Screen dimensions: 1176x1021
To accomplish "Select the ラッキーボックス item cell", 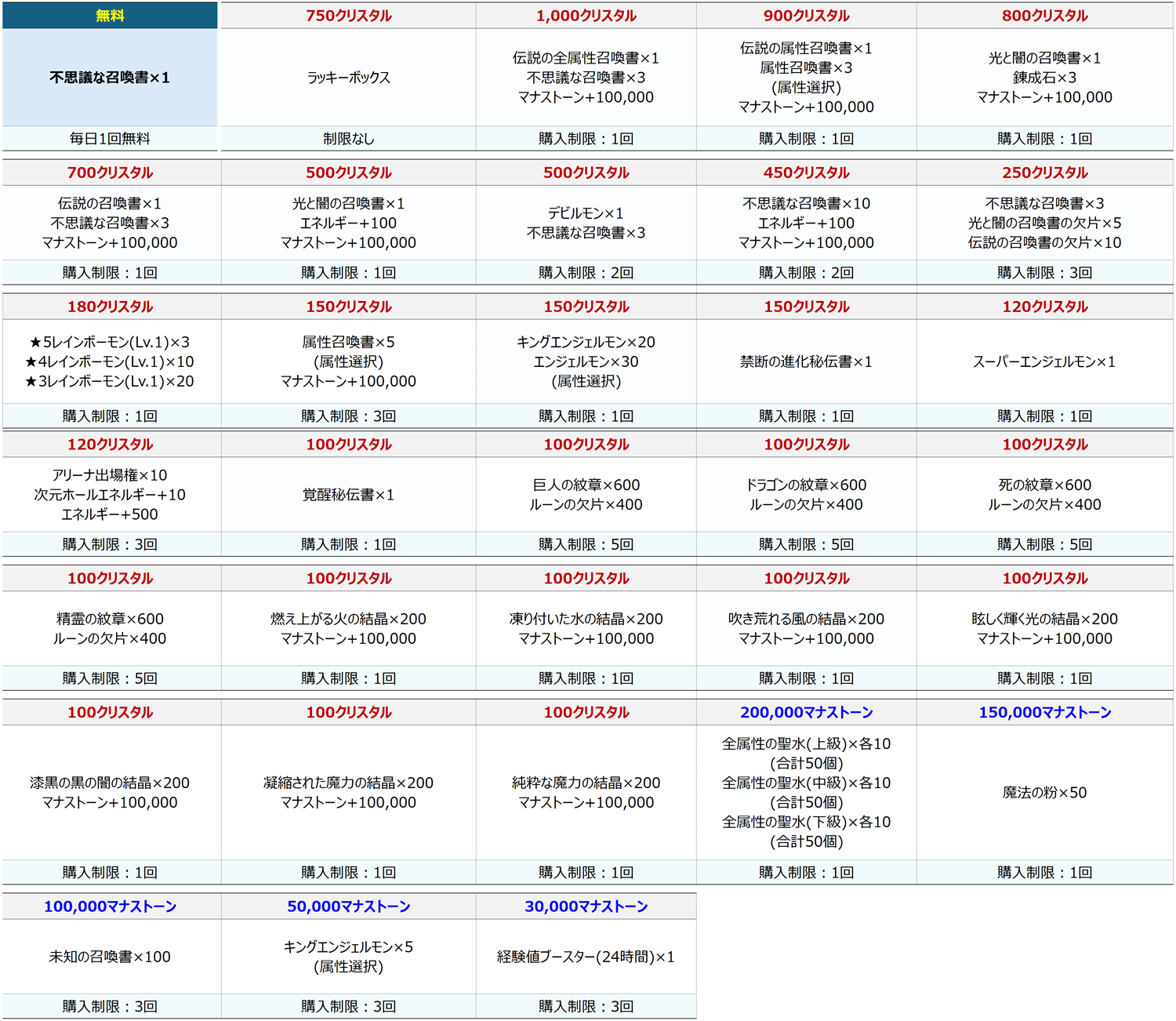I will point(348,78).
